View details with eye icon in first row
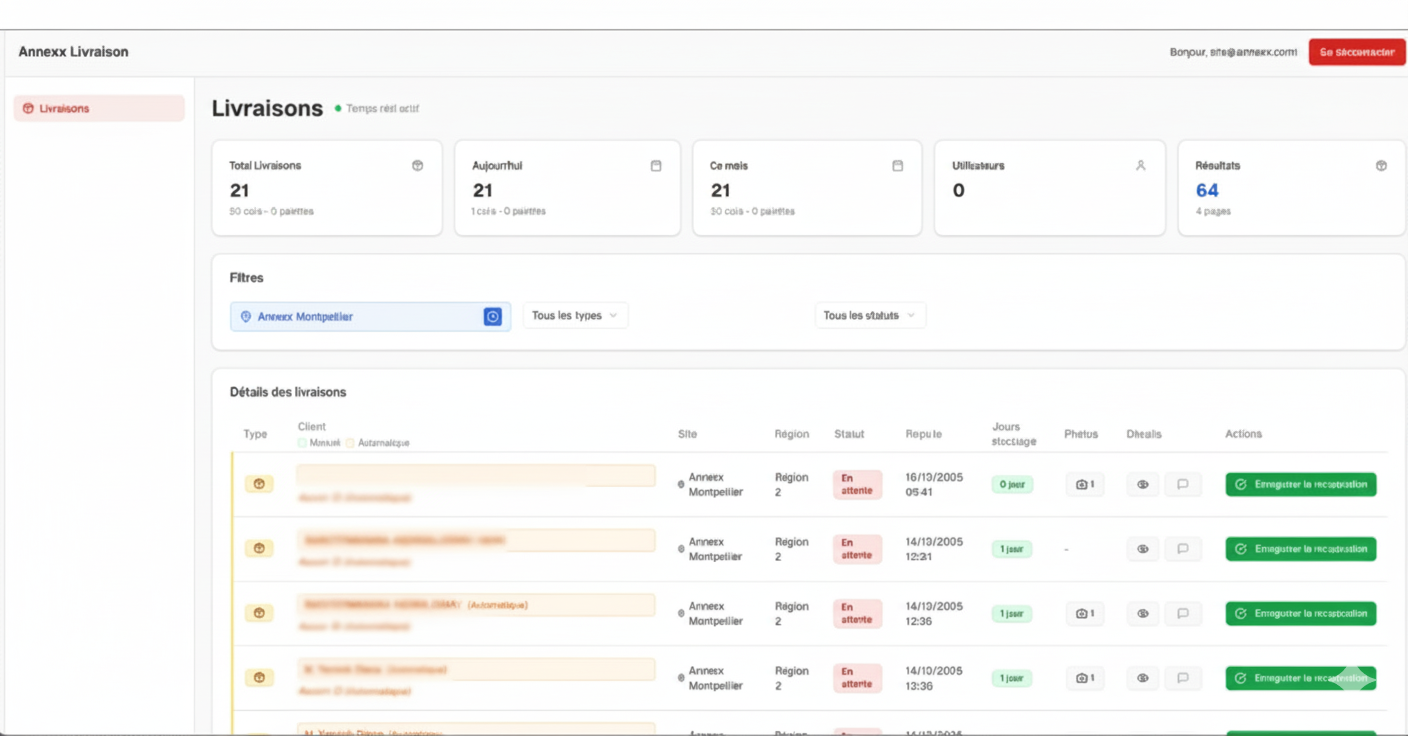The width and height of the screenshot is (1408, 736). pos(1142,485)
